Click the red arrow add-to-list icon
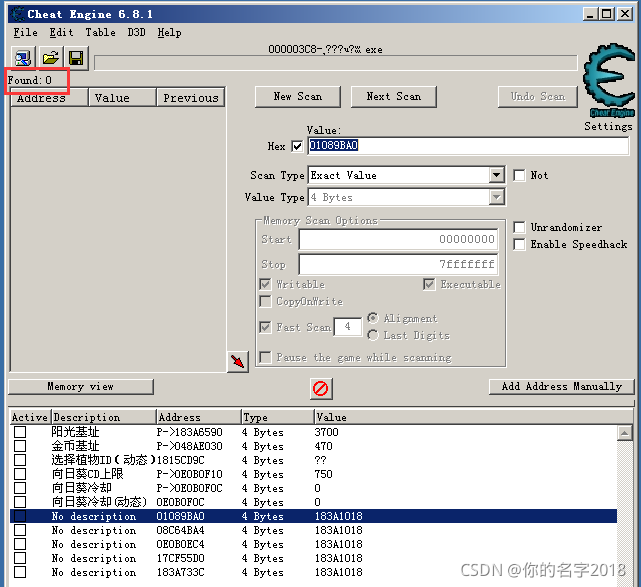Viewport: 641px width, 587px height. 238,362
